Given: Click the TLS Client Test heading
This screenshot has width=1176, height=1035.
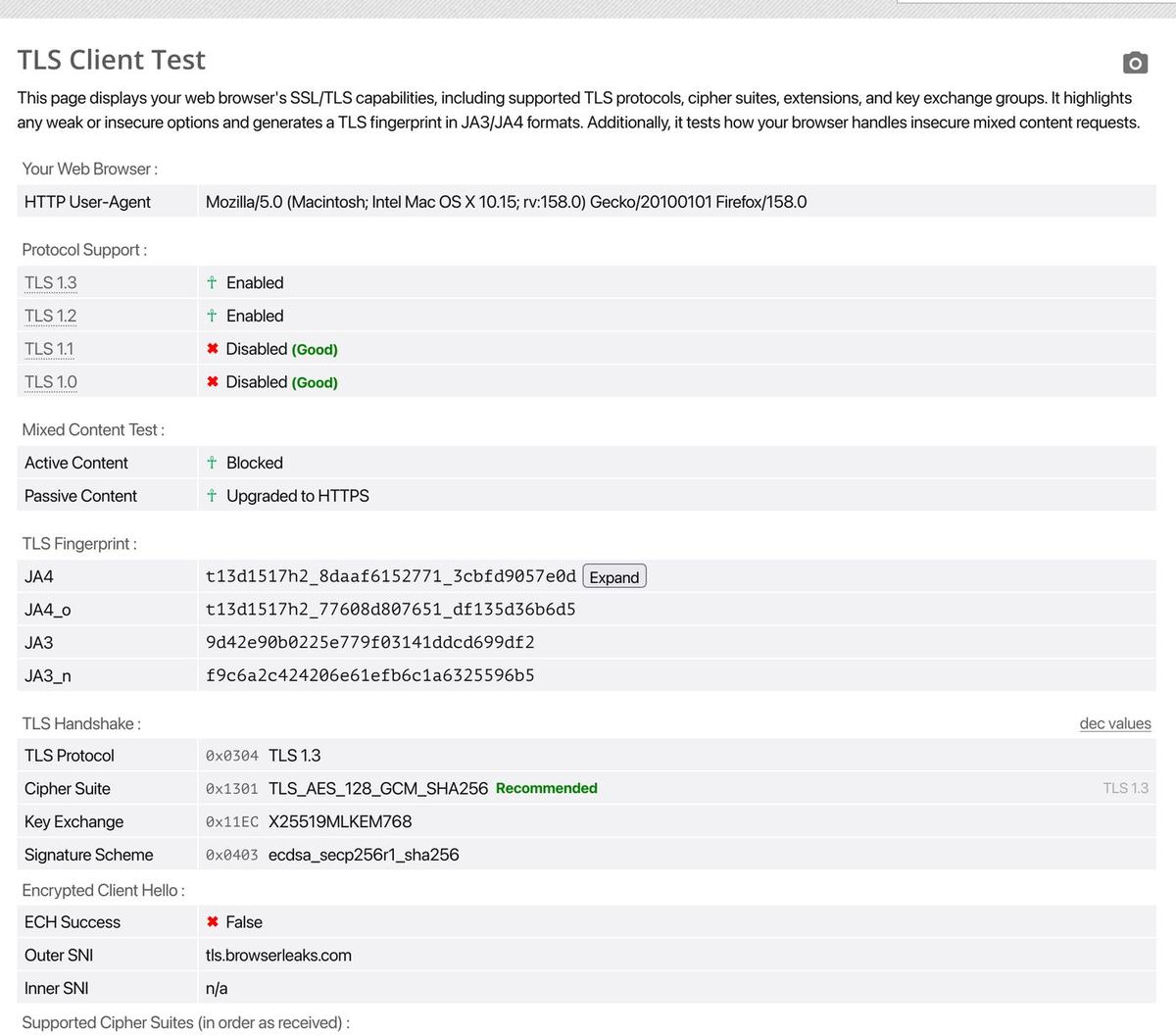Looking at the screenshot, I should [x=112, y=60].
